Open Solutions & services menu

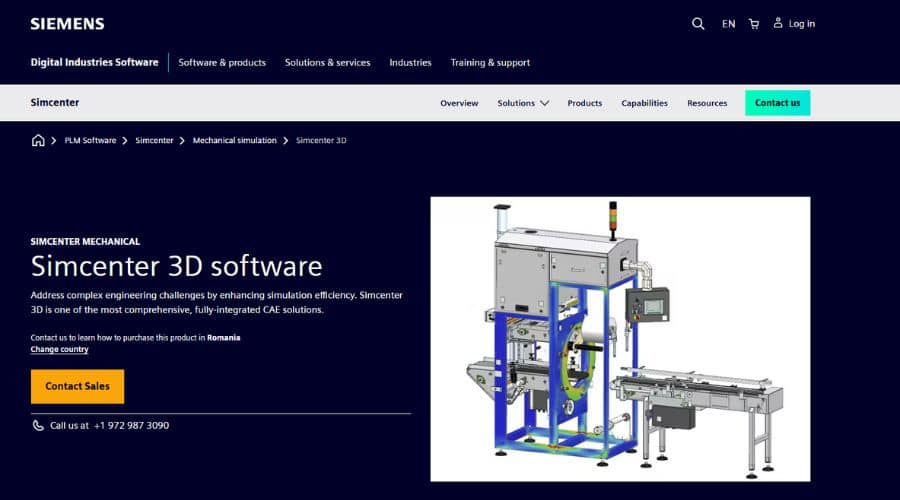click(328, 63)
